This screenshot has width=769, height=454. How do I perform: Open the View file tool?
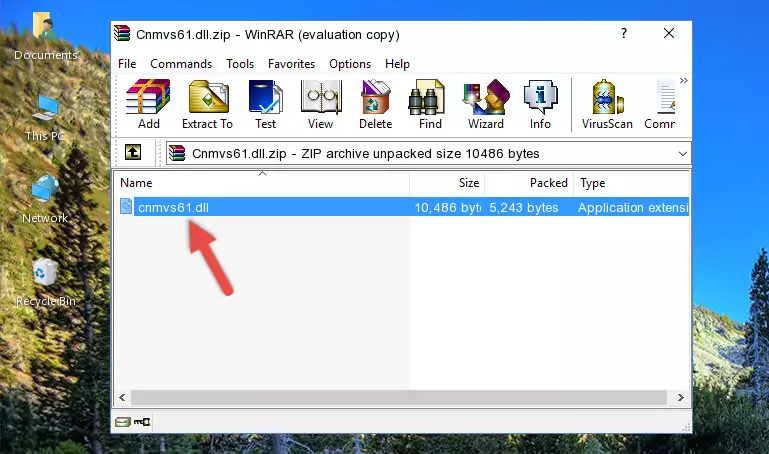click(321, 104)
